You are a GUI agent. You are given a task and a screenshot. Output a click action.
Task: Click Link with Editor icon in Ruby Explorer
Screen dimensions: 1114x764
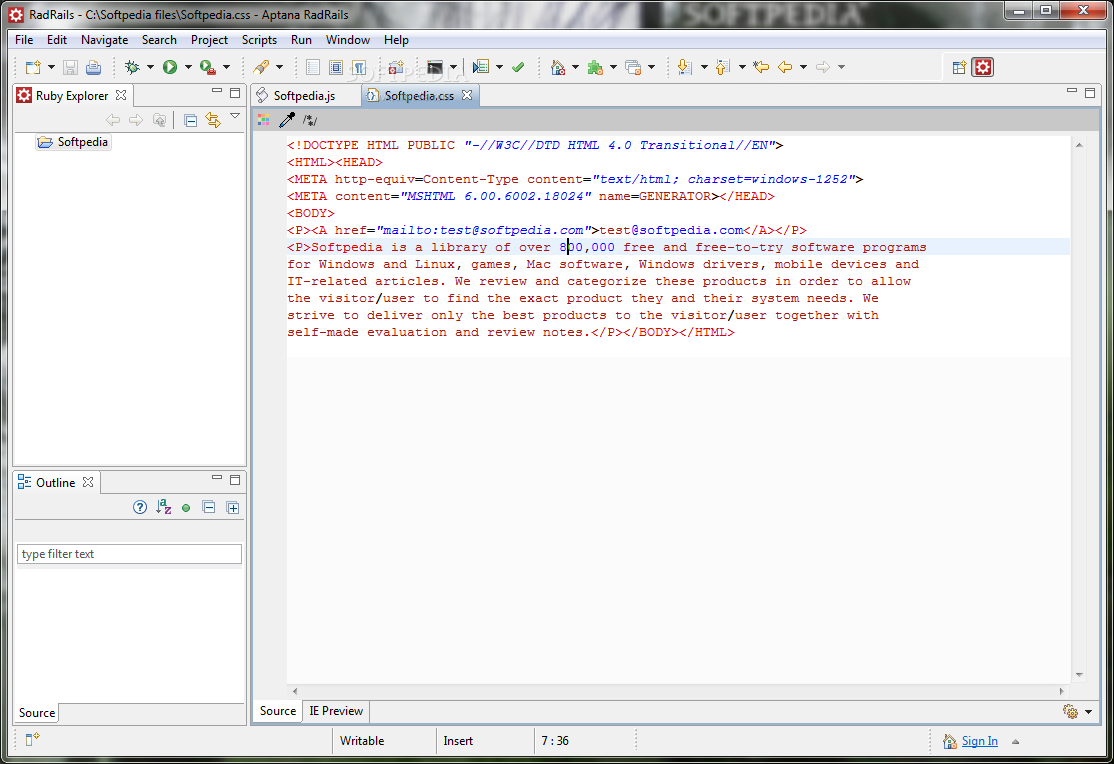click(212, 120)
